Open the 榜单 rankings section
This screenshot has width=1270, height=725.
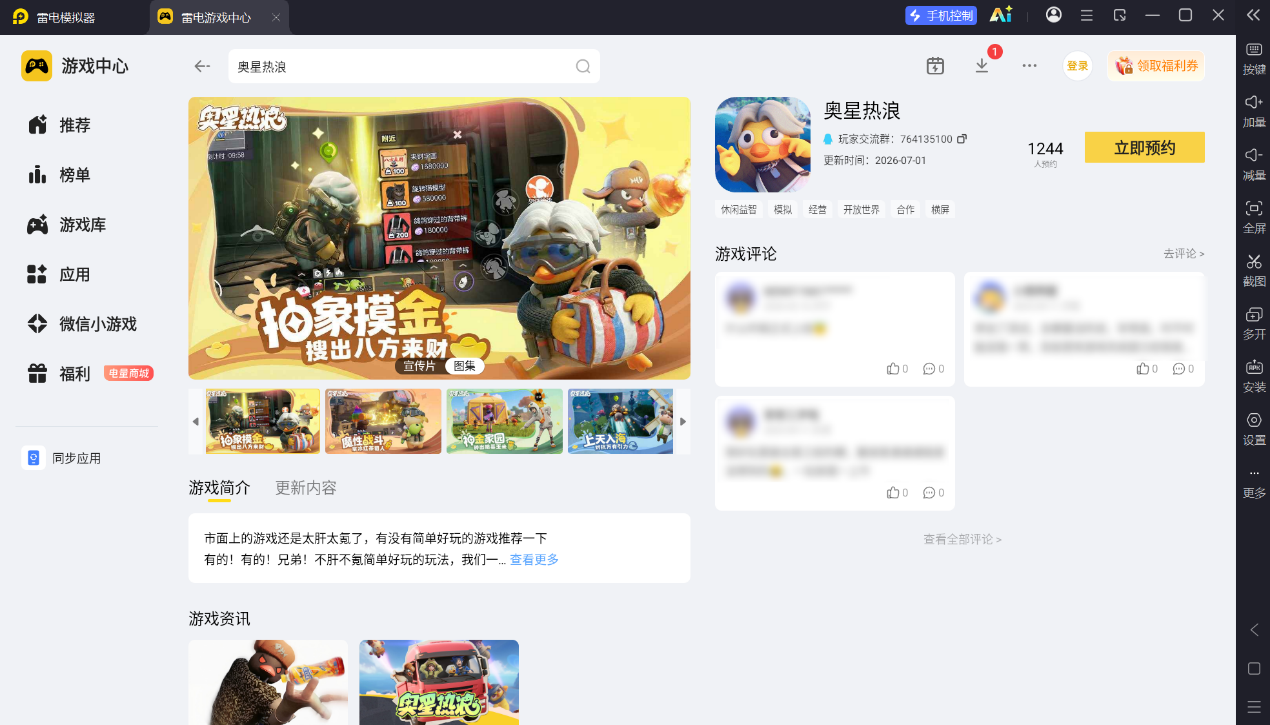[59, 175]
